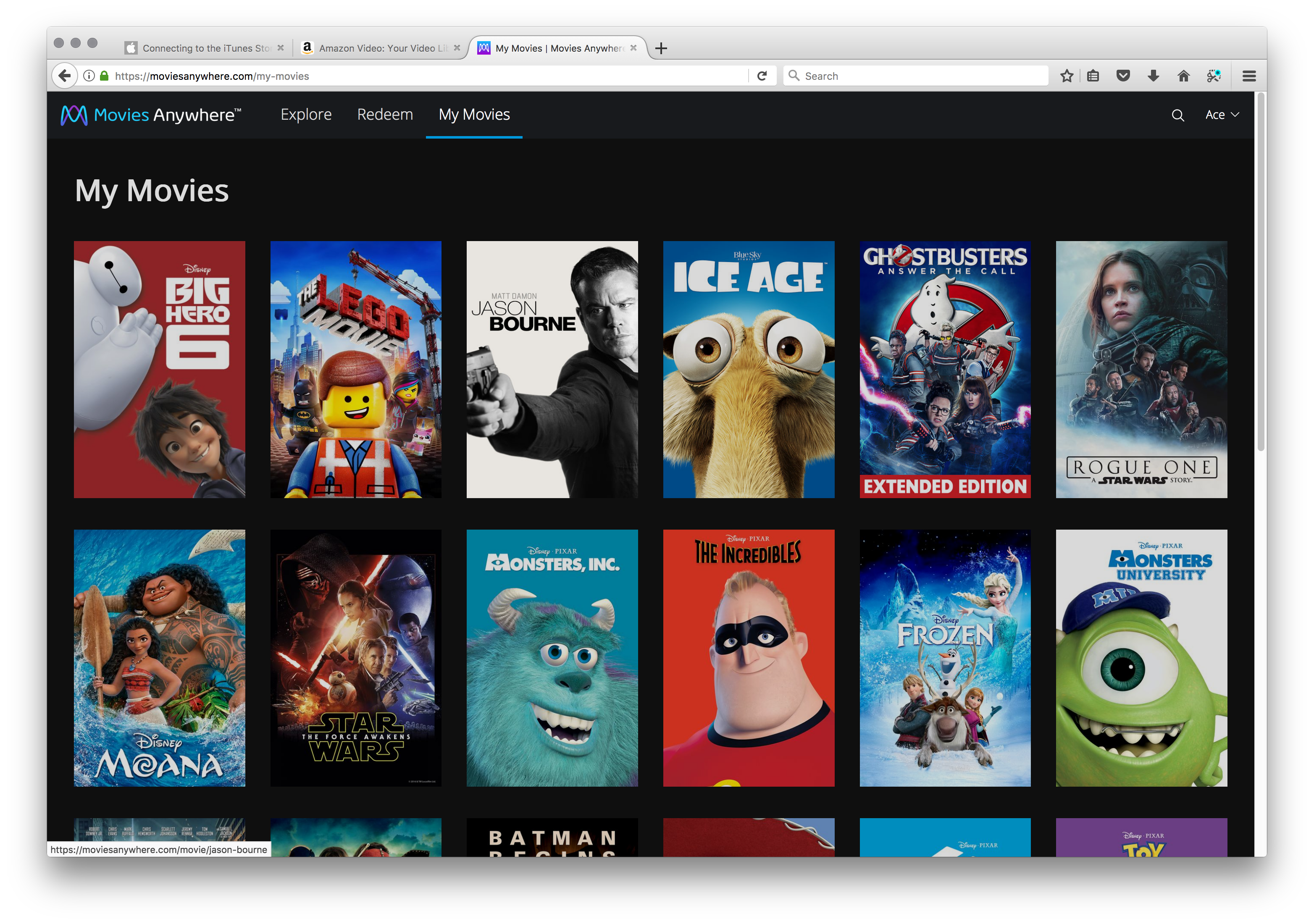Open the Jason Bourne poster
Image resolution: width=1314 pixels, height=924 pixels.
coord(552,370)
